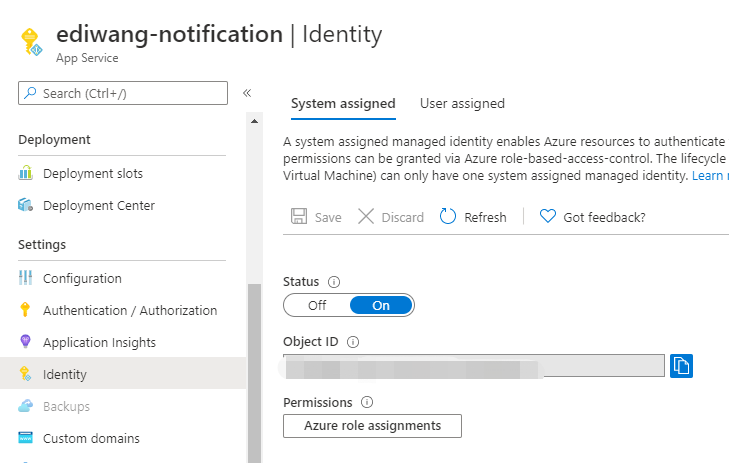The height and width of the screenshot is (463, 729).
Task: Click the Object ID info icon
Action: [353, 342]
